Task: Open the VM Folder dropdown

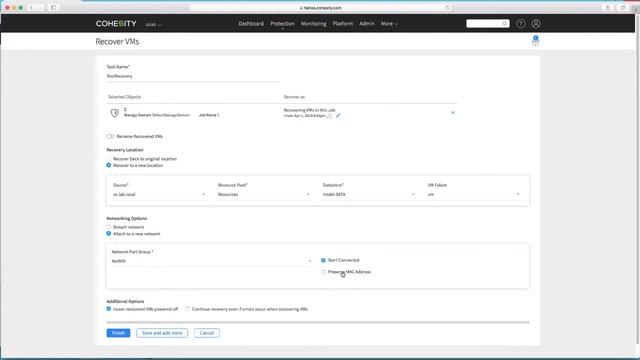Action: click(474, 194)
